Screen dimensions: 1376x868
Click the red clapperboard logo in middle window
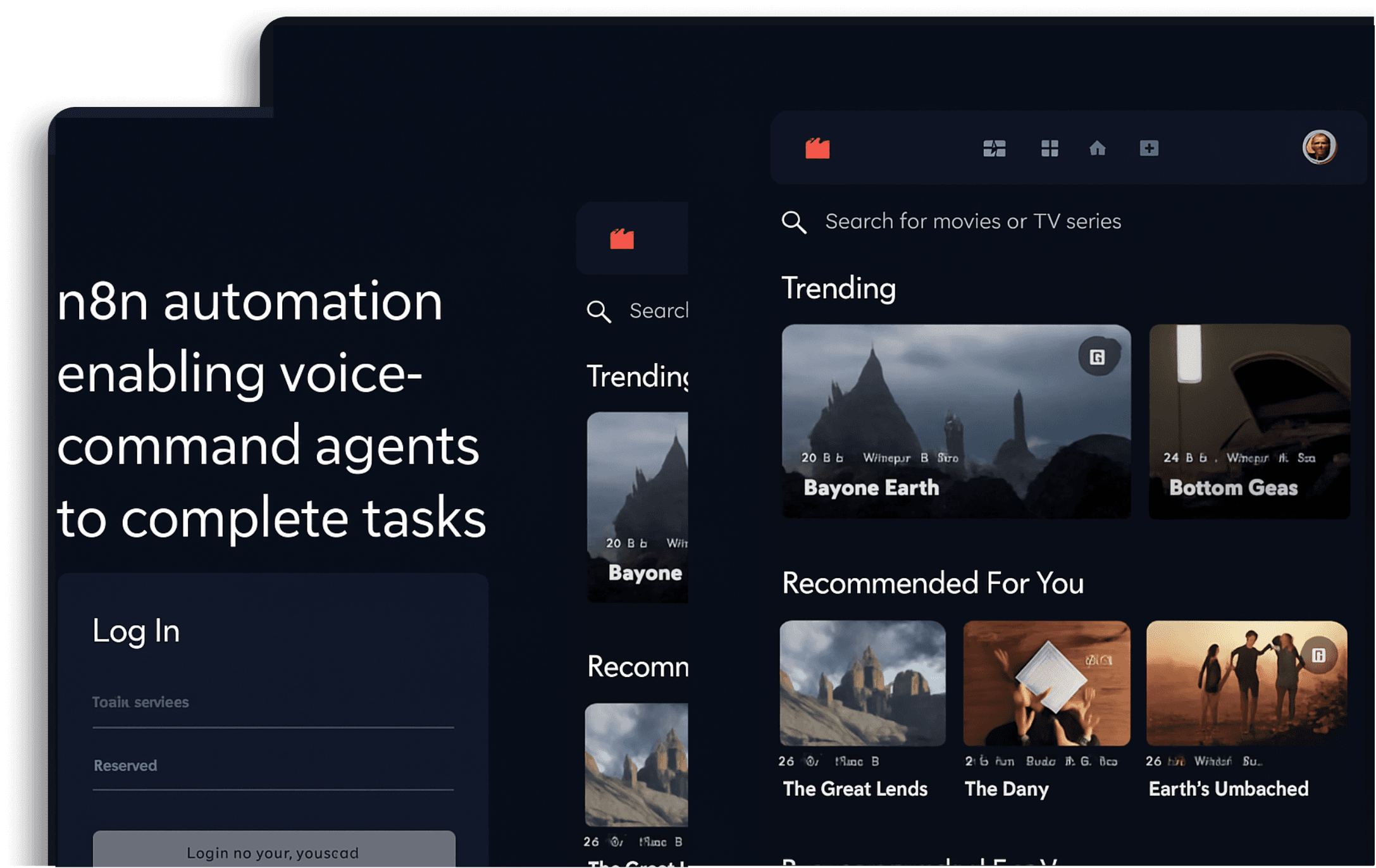[622, 239]
